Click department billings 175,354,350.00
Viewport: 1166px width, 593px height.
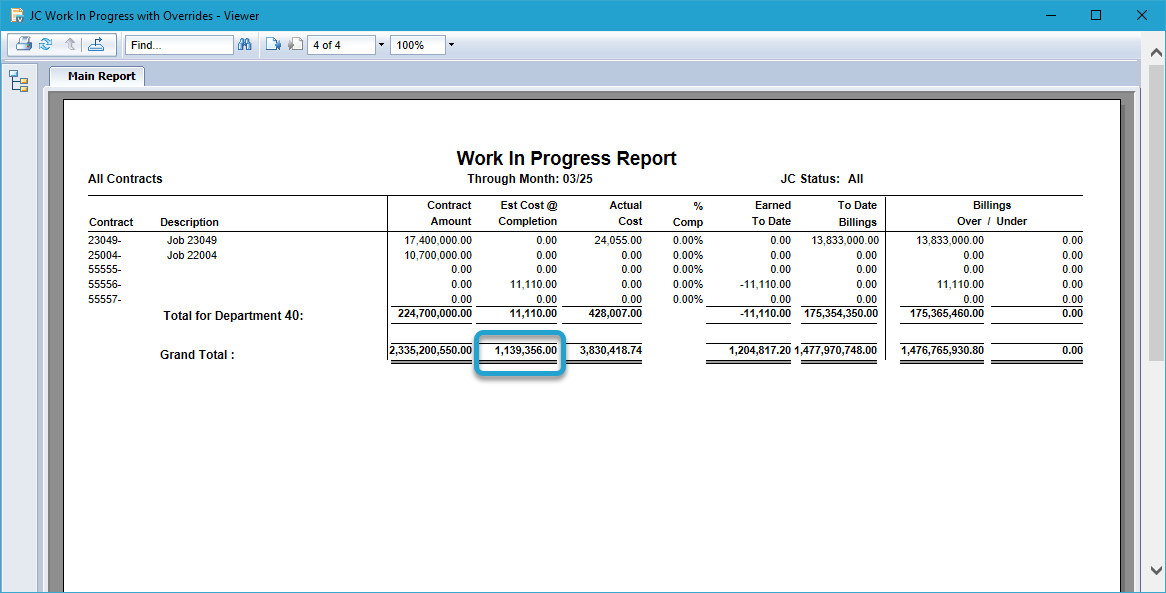pos(840,313)
